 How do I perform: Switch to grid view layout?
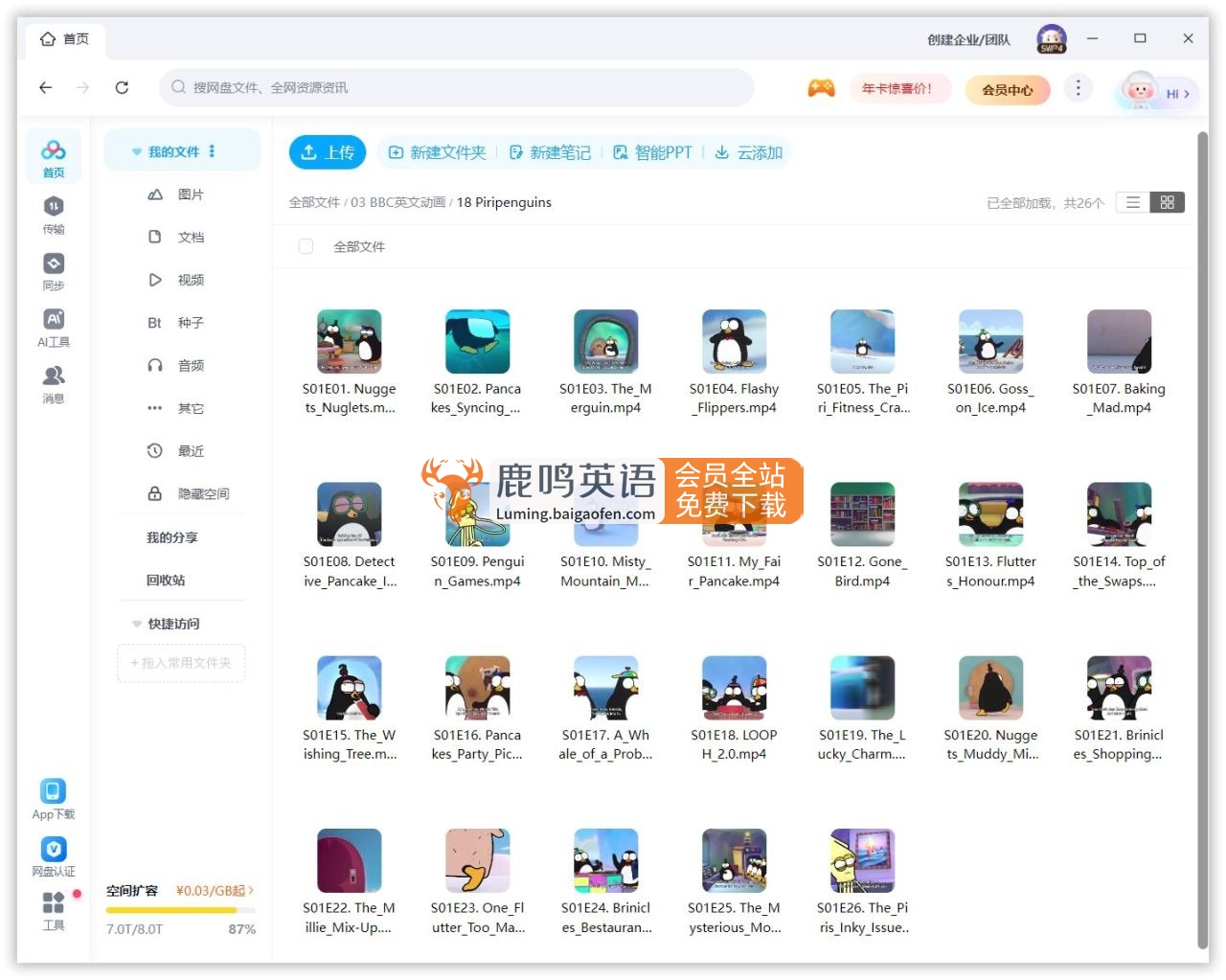pyautogui.click(x=1168, y=202)
